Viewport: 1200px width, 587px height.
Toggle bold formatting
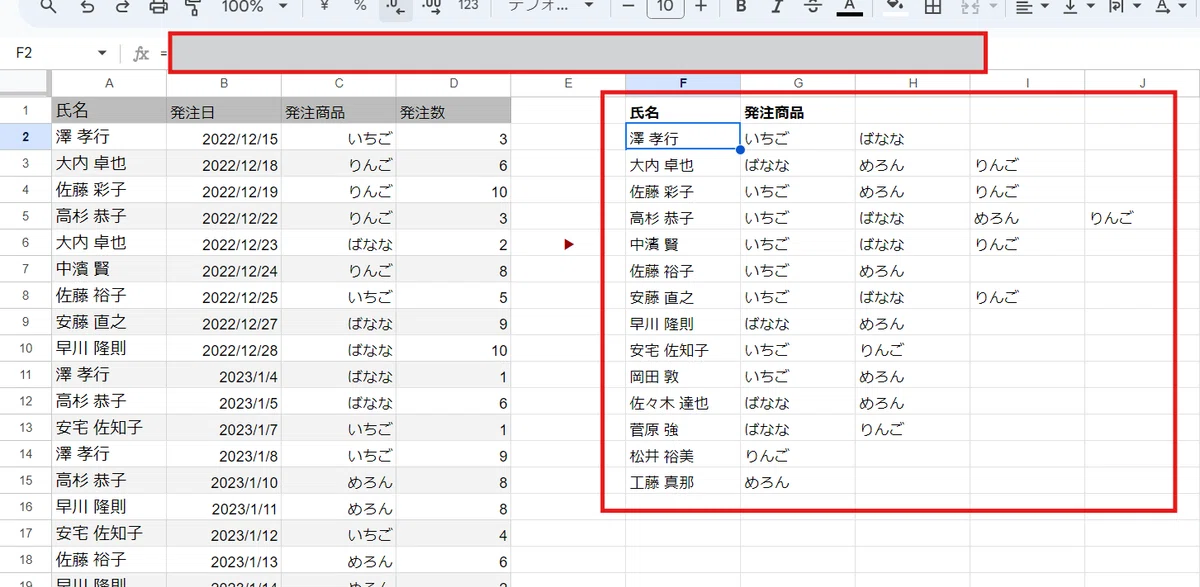pos(741,6)
